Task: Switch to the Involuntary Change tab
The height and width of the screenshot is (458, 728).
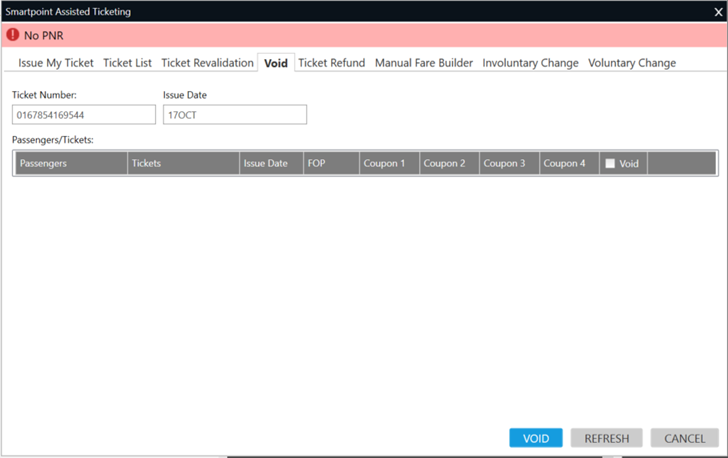Action: coord(530,63)
